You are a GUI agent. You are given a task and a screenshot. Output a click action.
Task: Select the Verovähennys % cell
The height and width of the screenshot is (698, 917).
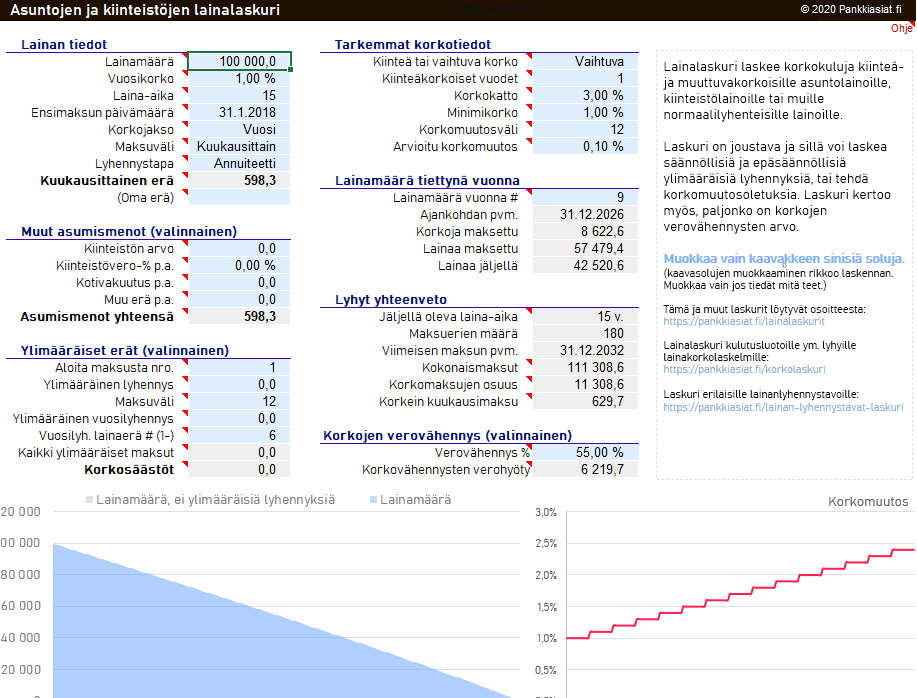point(583,452)
